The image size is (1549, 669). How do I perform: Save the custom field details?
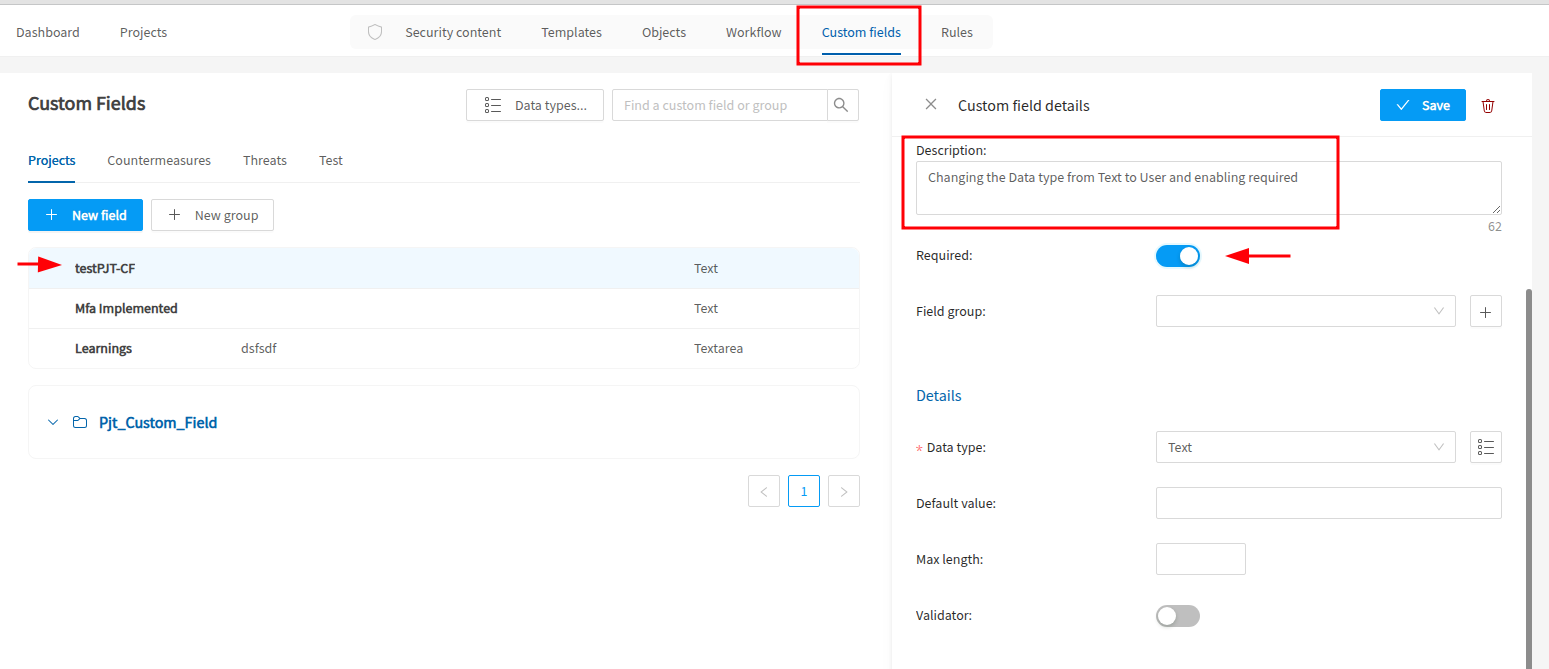[x=1422, y=105]
